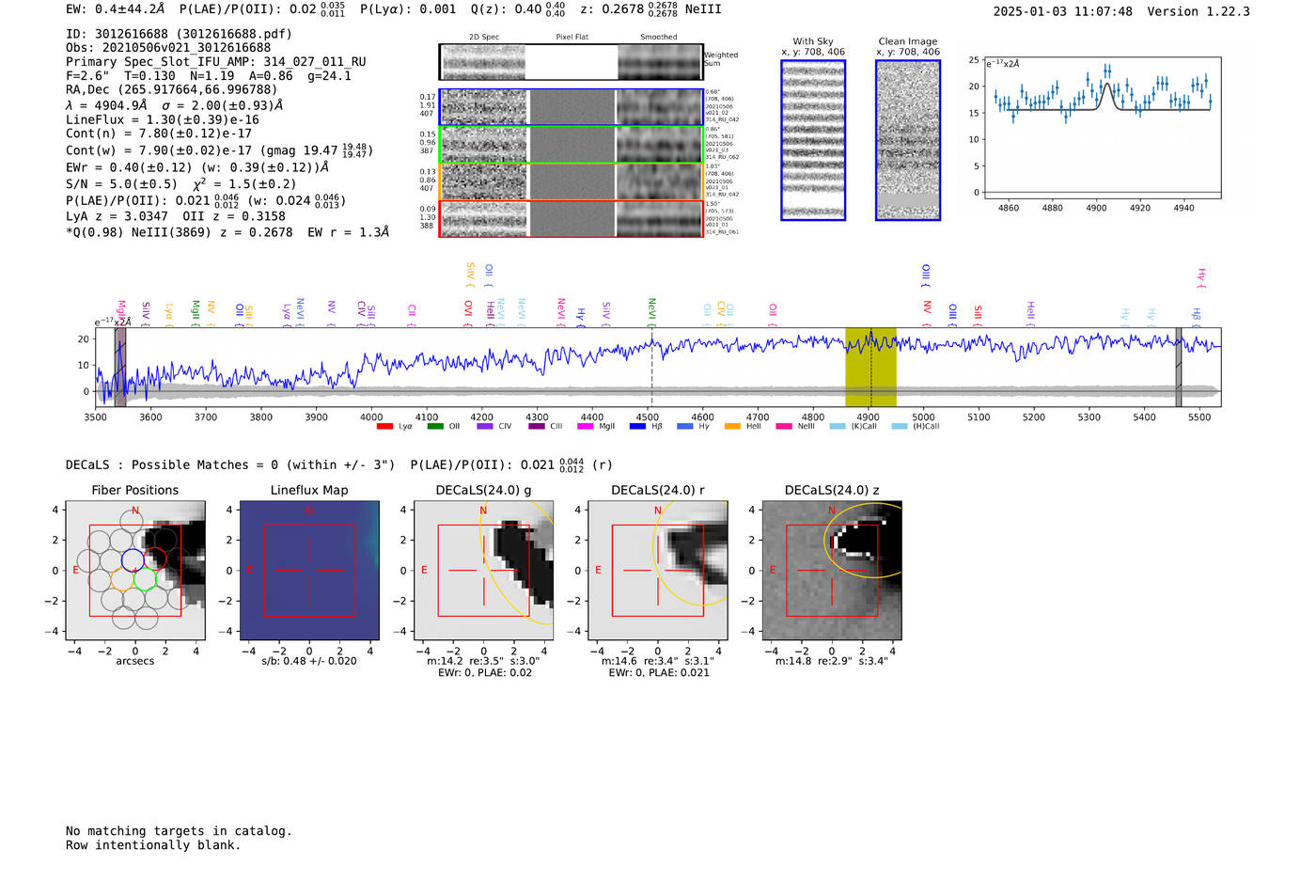
Task: Click the 'Cont(n) = 7.80(±0.12)e-17' line
Action: [159, 134]
